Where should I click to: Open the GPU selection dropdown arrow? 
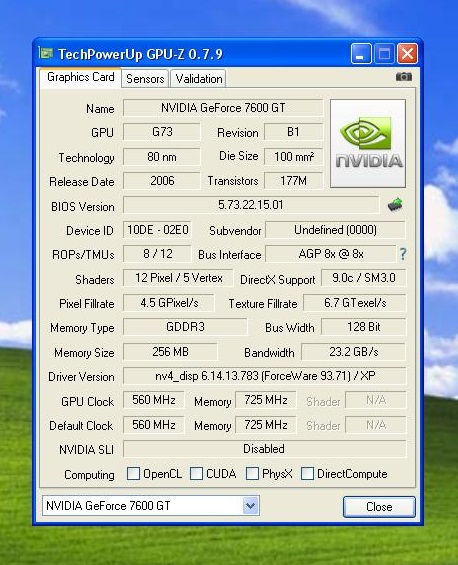pos(250,506)
